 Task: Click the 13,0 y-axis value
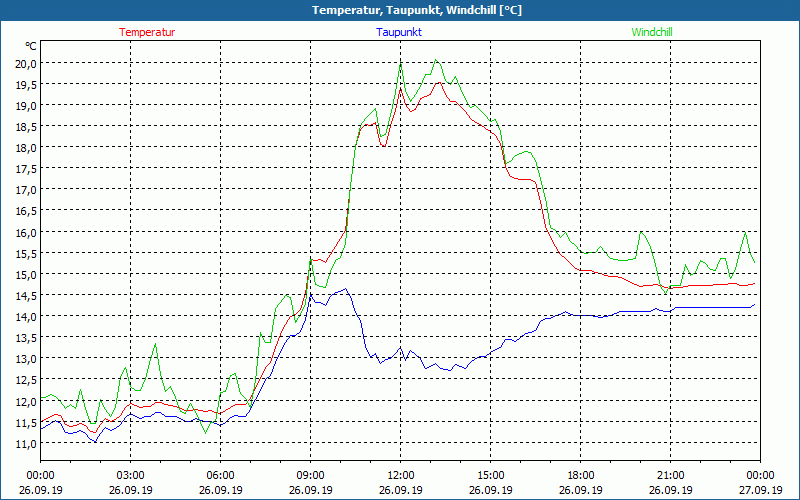pyautogui.click(x=25, y=359)
